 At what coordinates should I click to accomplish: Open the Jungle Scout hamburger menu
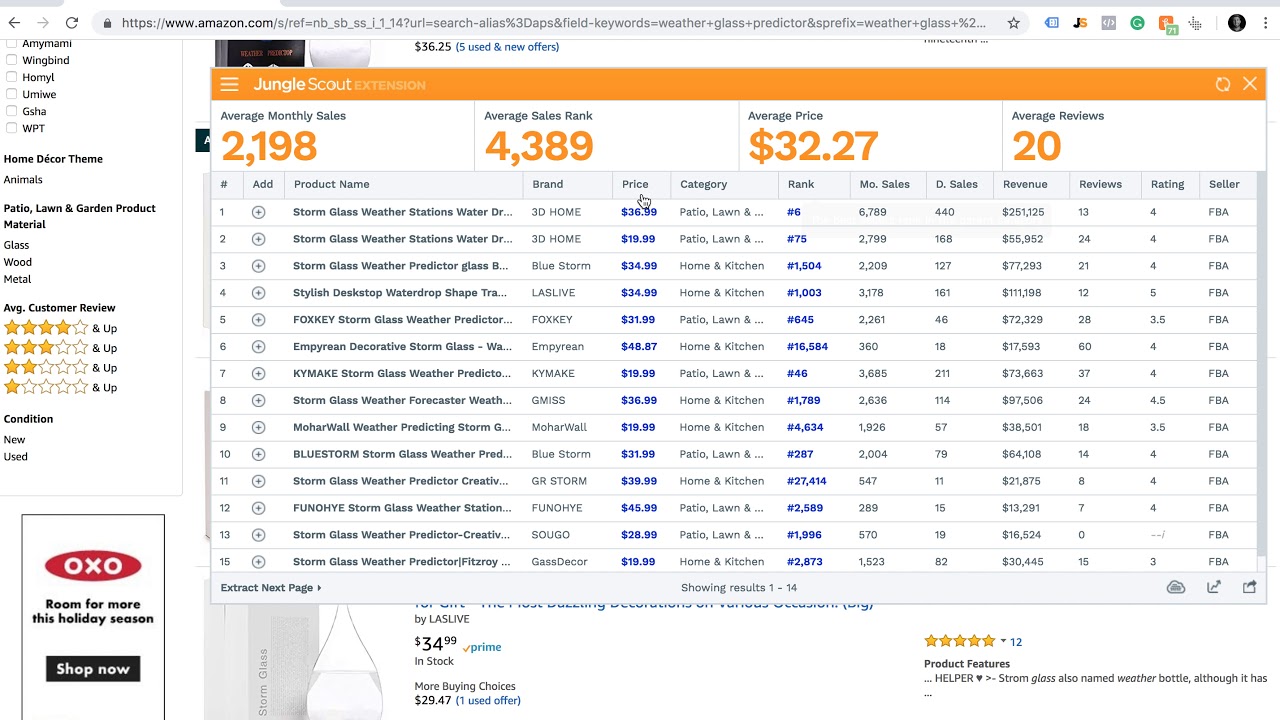tap(229, 85)
